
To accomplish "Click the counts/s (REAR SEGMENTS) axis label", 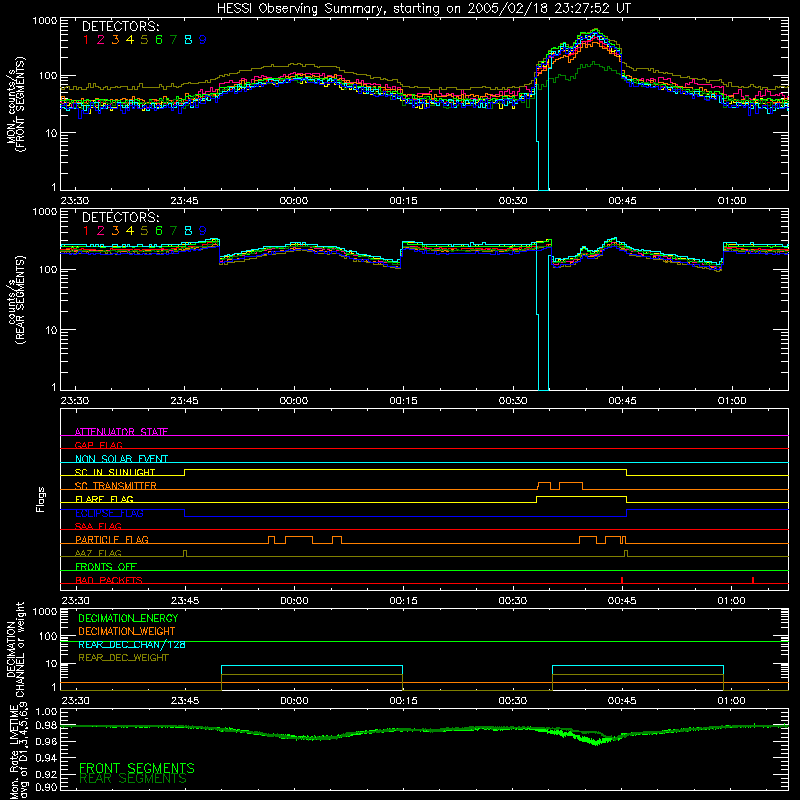I will tap(15, 300).
